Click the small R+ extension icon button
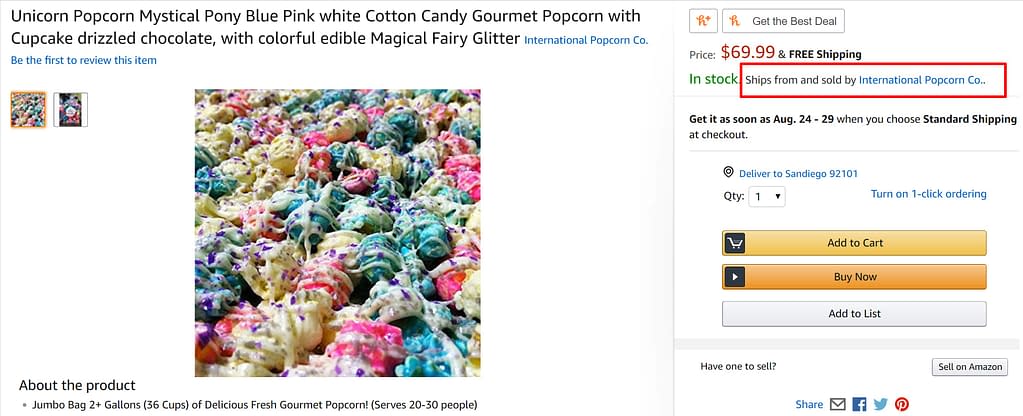This screenshot has height=416, width=1023. [x=703, y=20]
